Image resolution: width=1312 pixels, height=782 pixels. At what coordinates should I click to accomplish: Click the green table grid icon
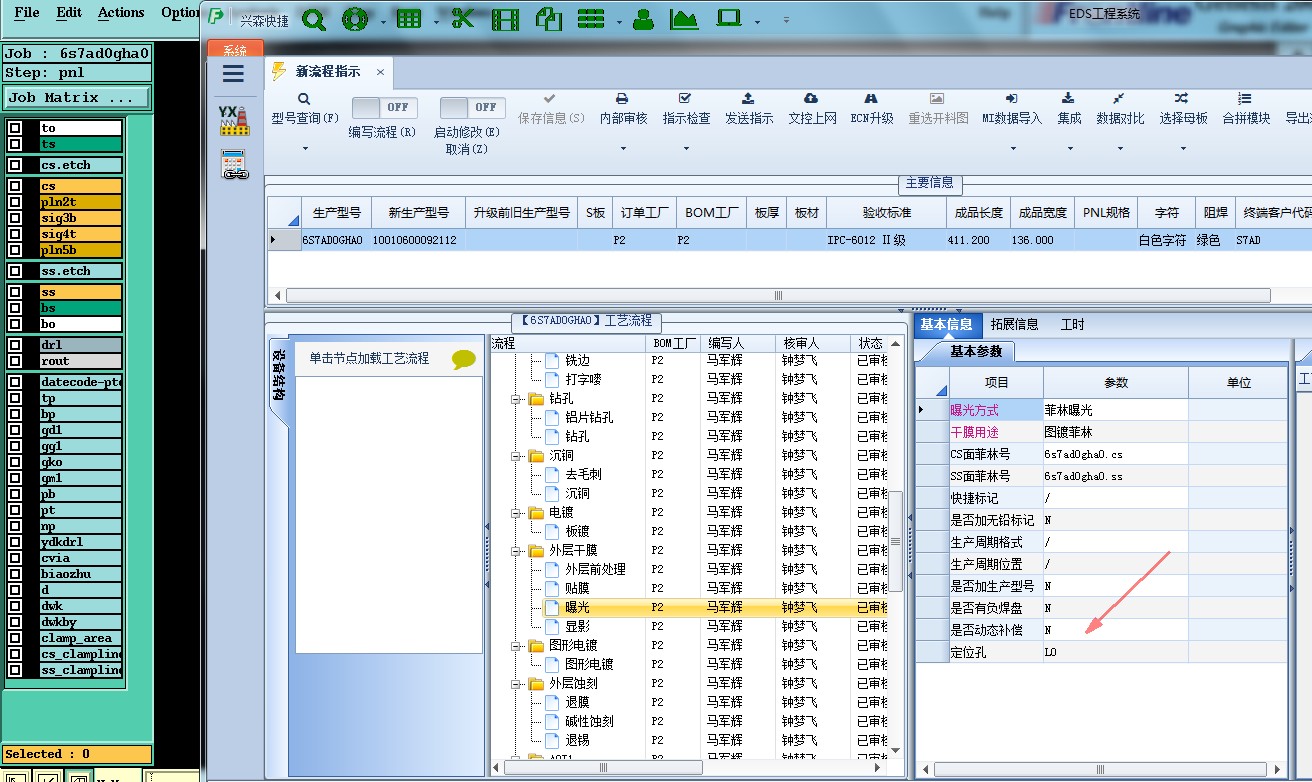408,19
